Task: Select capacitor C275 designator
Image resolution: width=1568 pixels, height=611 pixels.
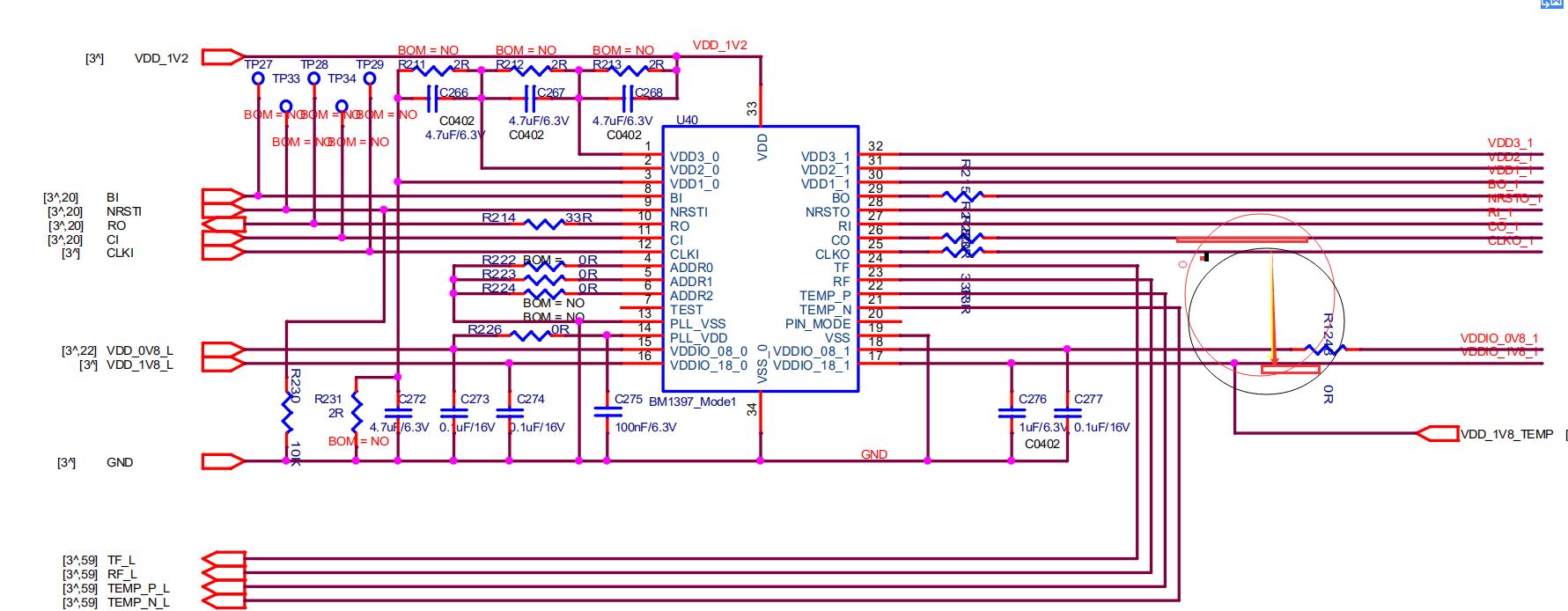Action: click(x=629, y=399)
